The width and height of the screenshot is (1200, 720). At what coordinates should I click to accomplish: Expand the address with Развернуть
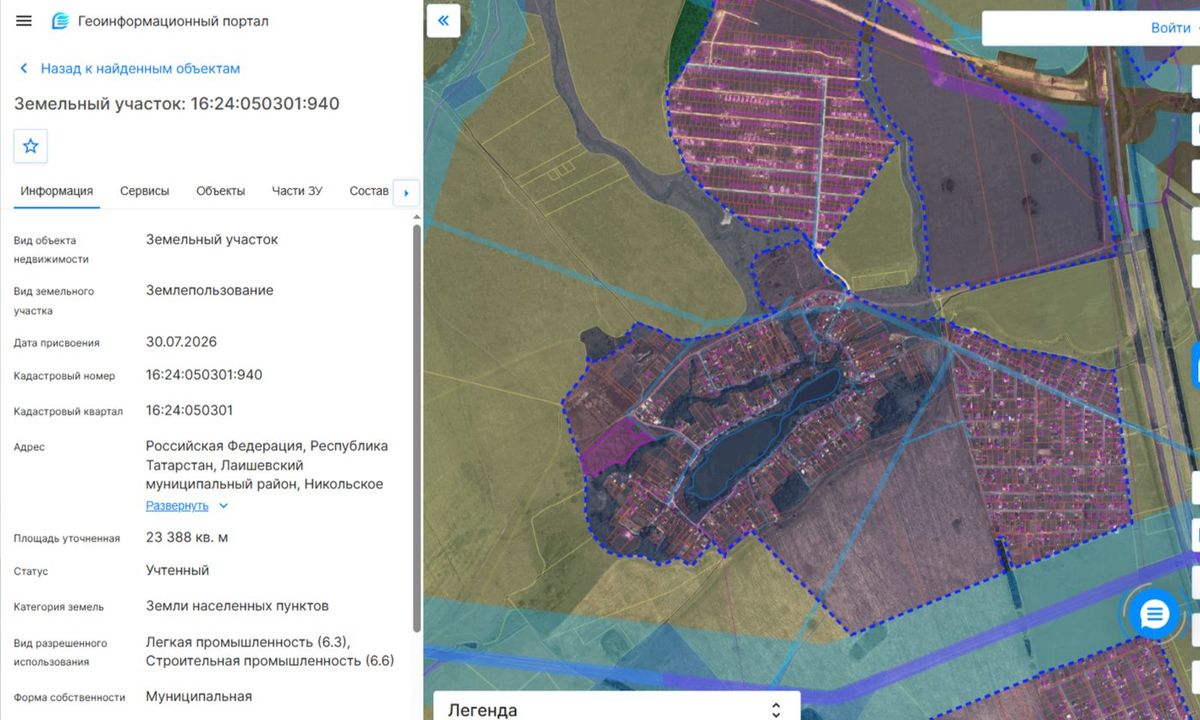[x=187, y=506]
